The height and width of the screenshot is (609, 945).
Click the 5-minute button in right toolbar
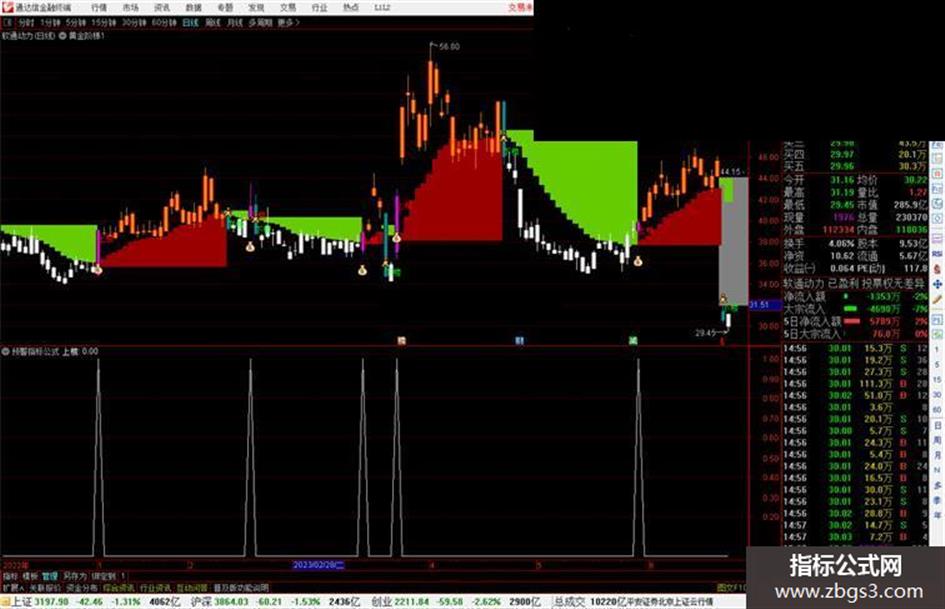937,364
